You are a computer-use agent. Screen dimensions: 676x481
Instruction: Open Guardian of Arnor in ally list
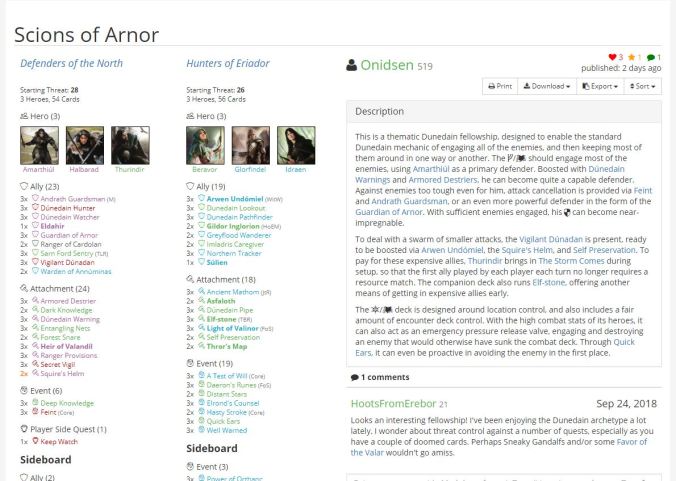(69, 235)
